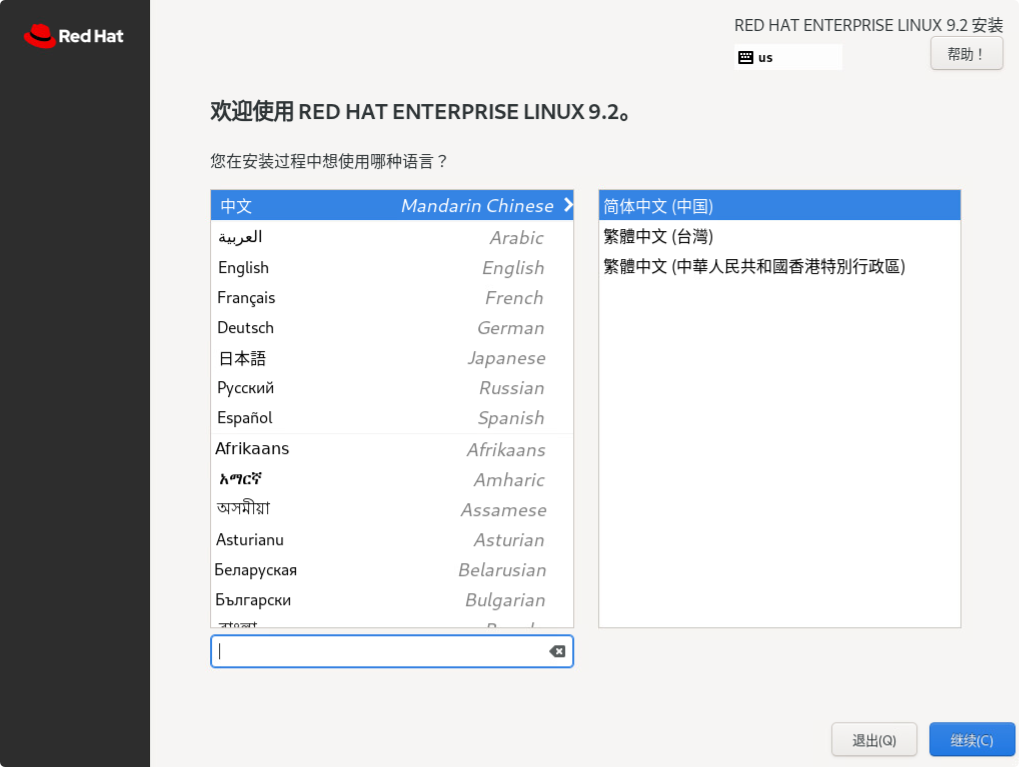Click the 继续(C) continue button

(x=972, y=740)
